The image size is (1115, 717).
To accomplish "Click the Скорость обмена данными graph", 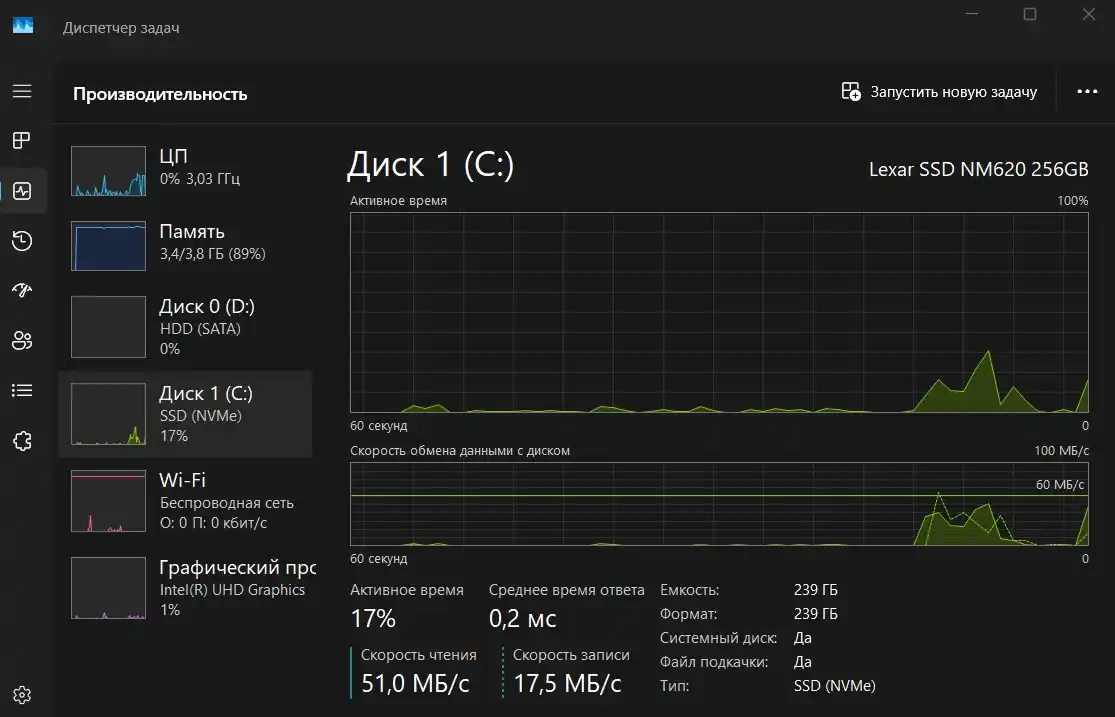I will (719, 504).
